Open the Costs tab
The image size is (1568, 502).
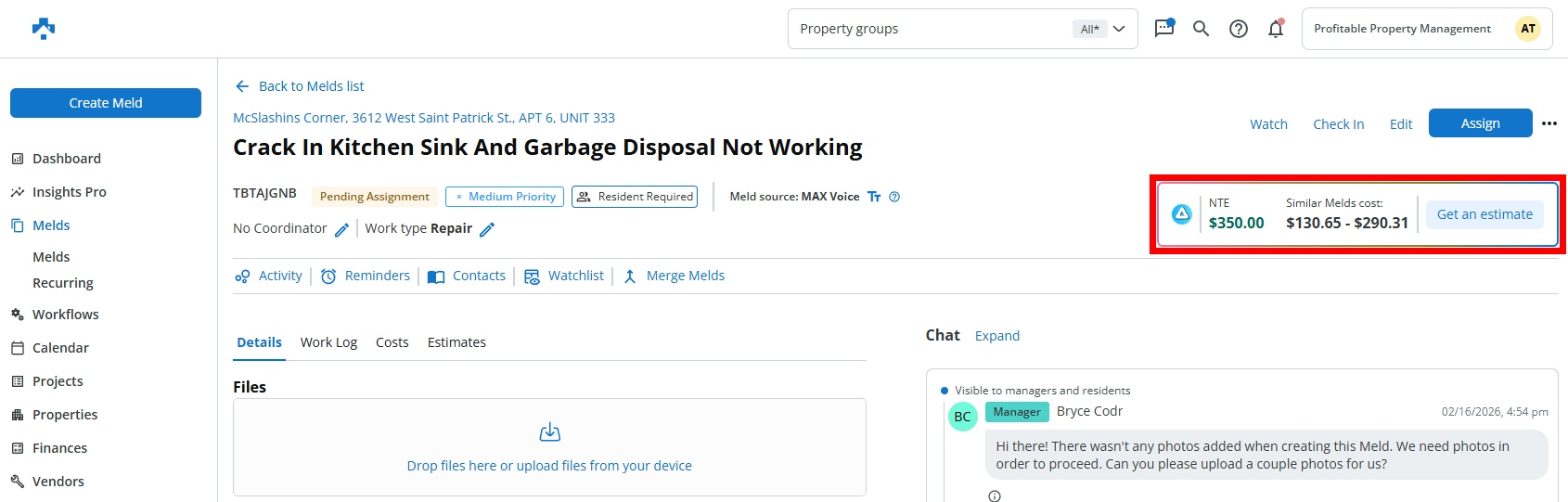click(x=392, y=342)
